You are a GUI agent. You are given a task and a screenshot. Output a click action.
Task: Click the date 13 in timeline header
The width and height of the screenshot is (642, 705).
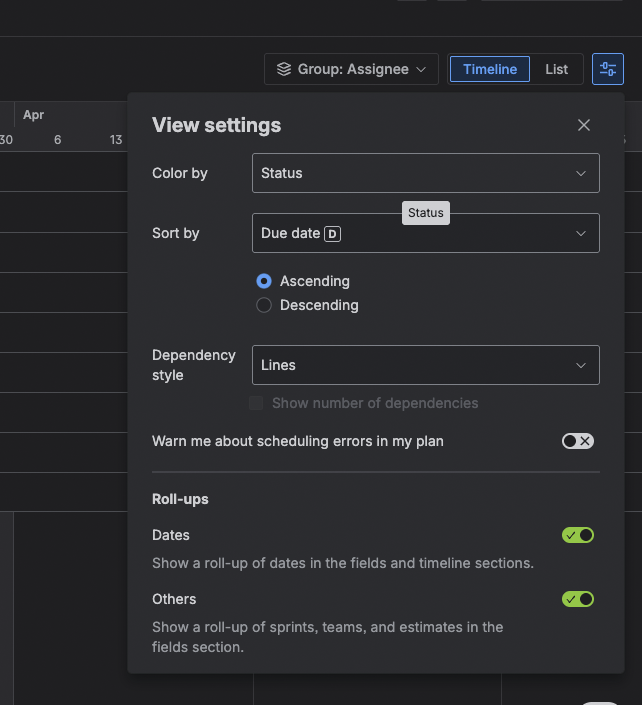(x=116, y=140)
